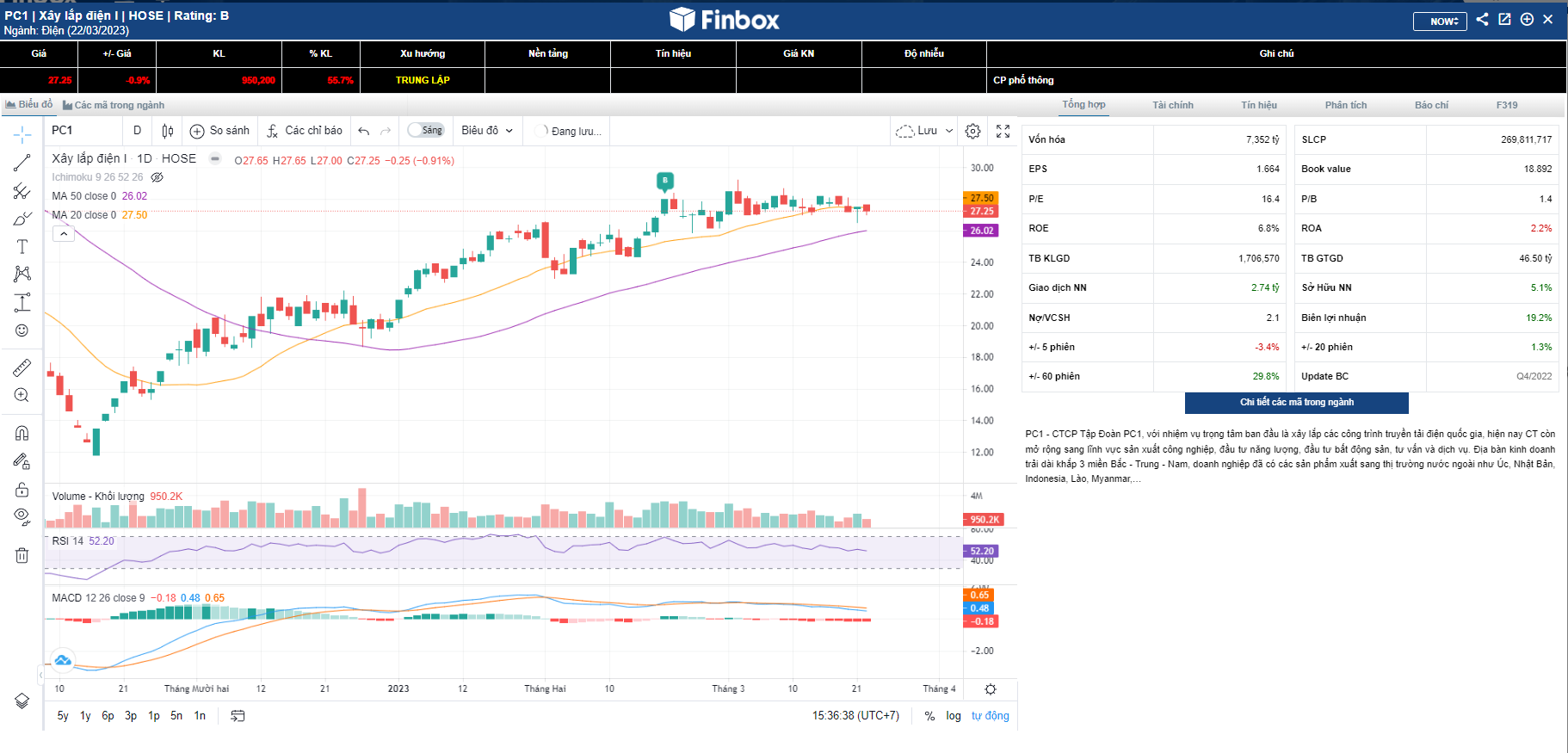The width and height of the screenshot is (1568, 753).
Task: Pick the text annotation tool
Action: click(22, 247)
